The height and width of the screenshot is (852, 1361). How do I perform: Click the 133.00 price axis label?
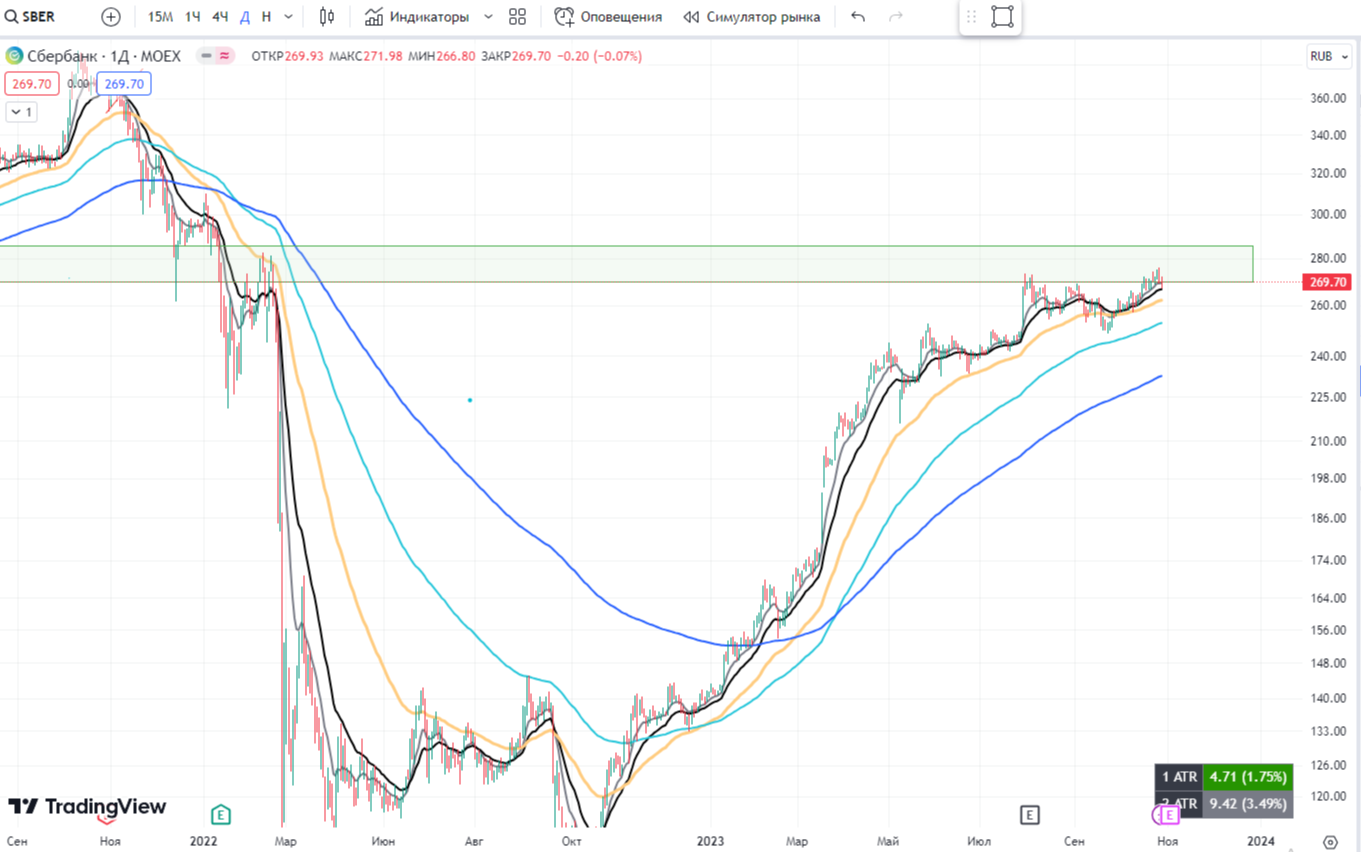point(1329,731)
